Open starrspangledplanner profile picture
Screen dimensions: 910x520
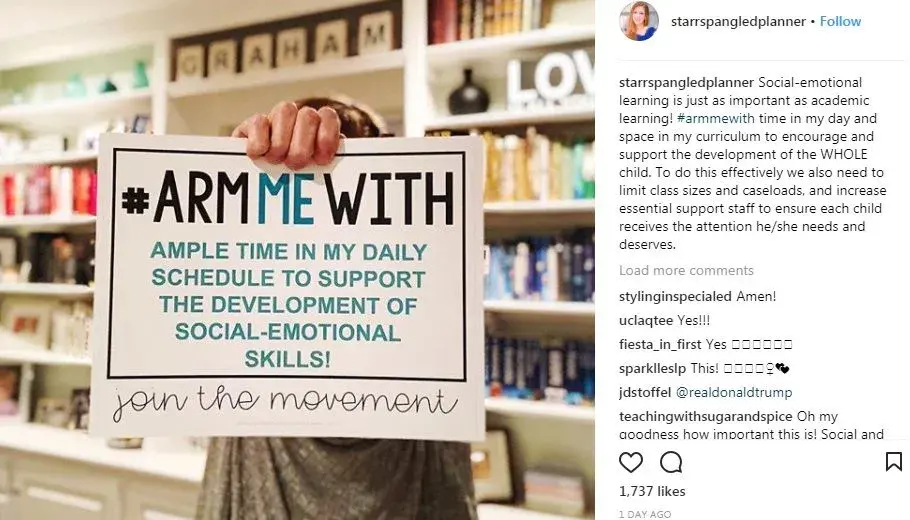(637, 22)
